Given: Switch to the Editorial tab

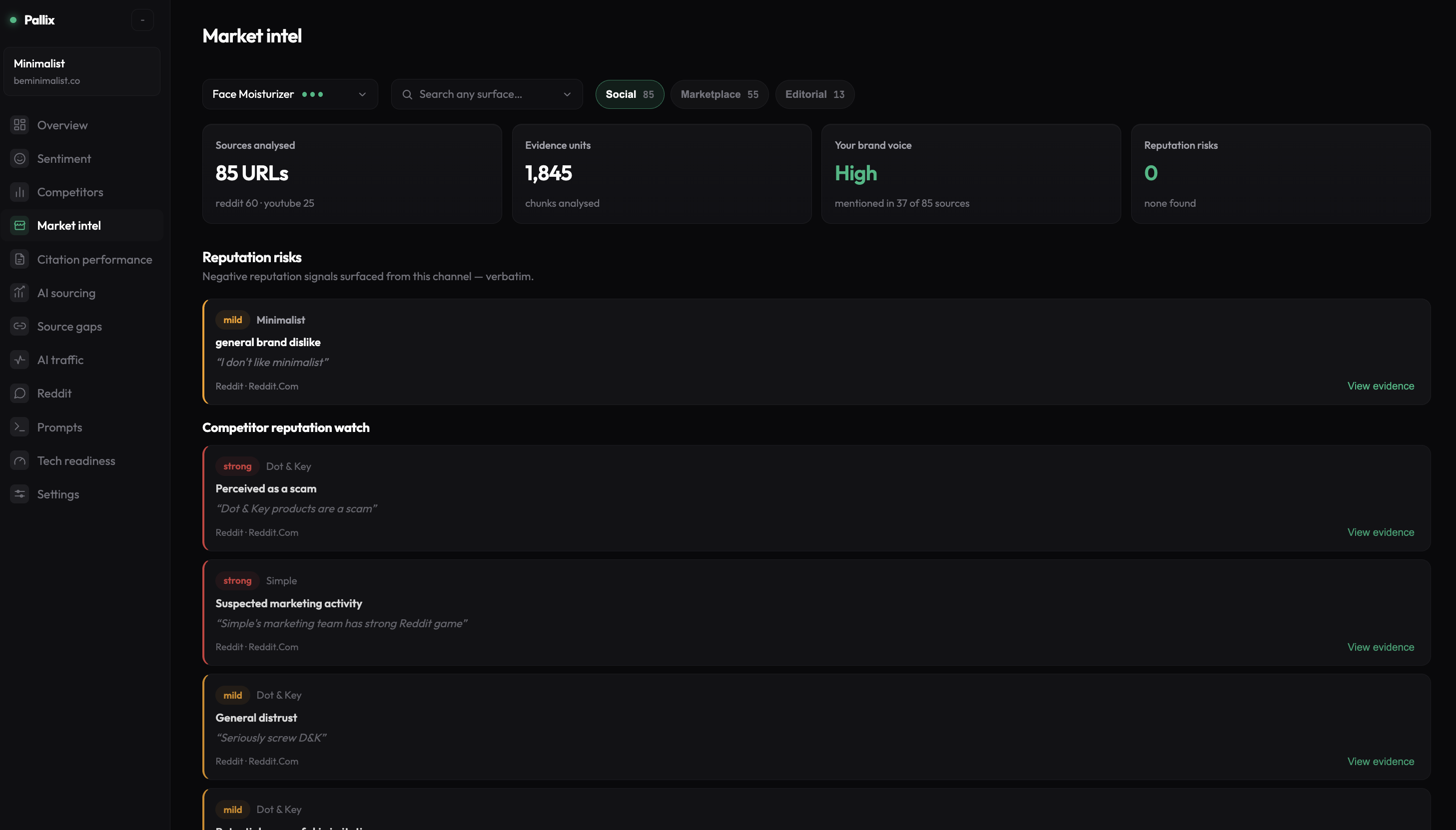Looking at the screenshot, I should point(814,94).
